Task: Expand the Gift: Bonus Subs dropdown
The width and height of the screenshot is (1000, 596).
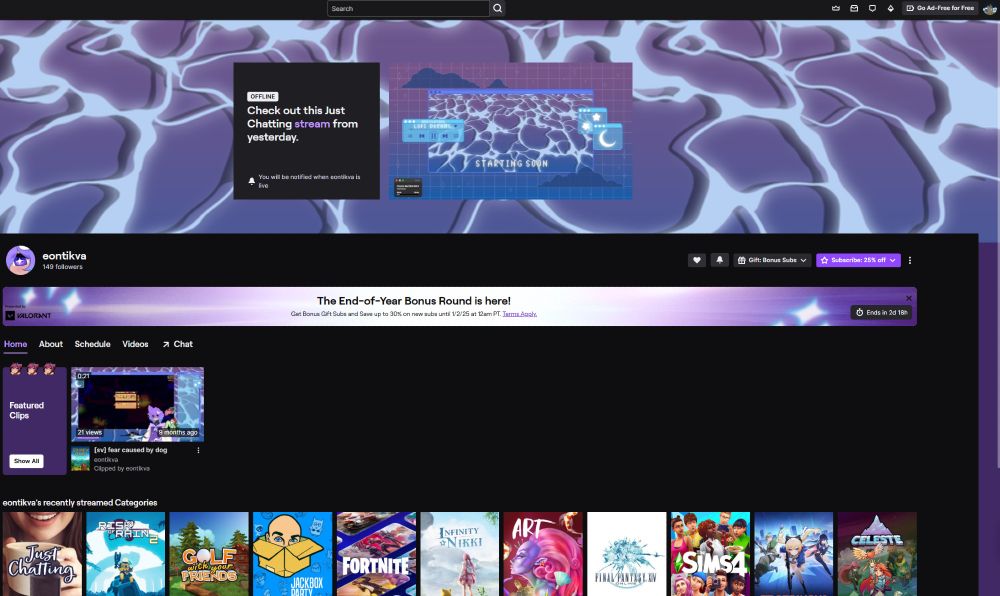Action: (772, 260)
